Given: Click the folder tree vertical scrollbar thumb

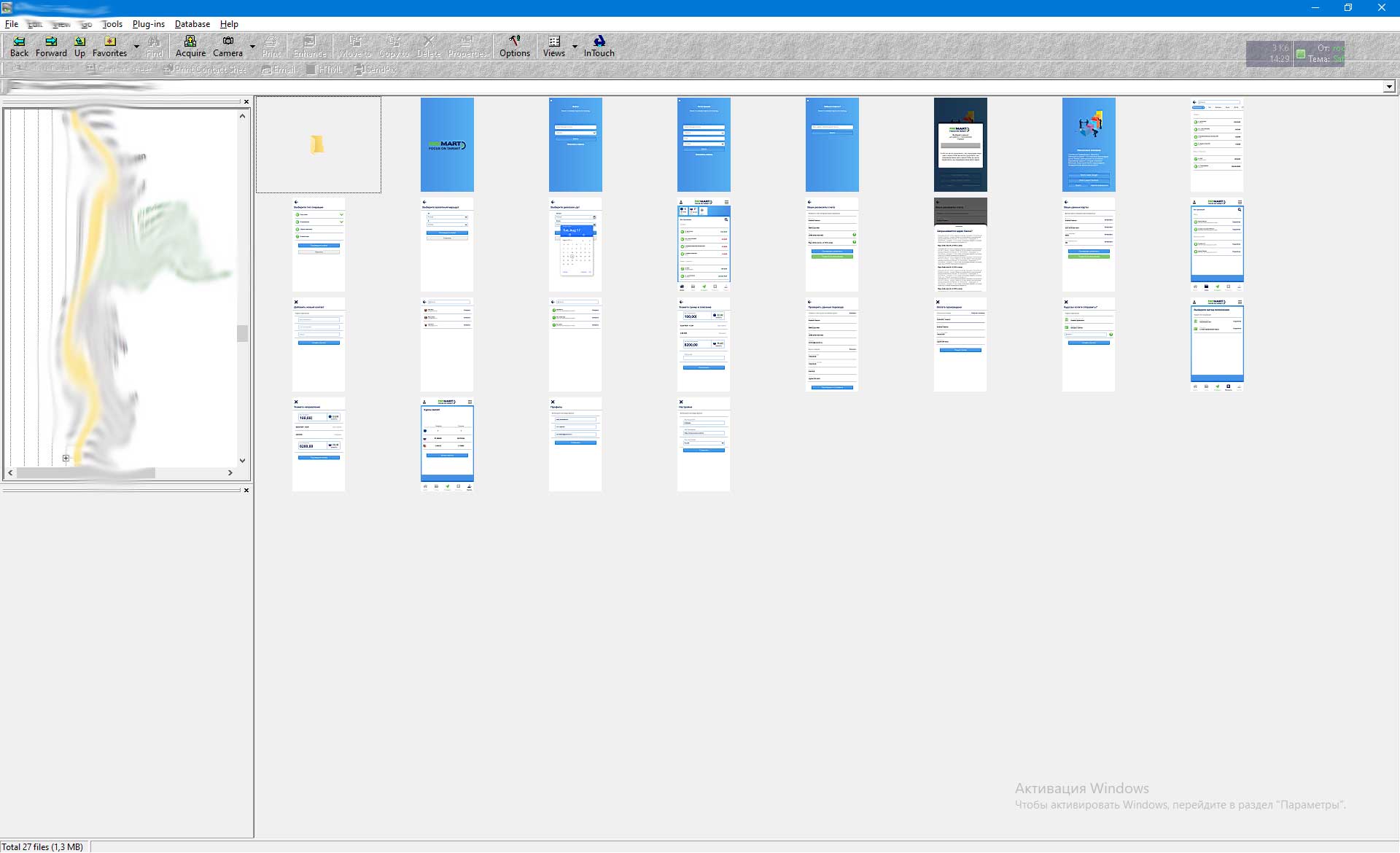Looking at the screenshot, I should pos(243,333).
